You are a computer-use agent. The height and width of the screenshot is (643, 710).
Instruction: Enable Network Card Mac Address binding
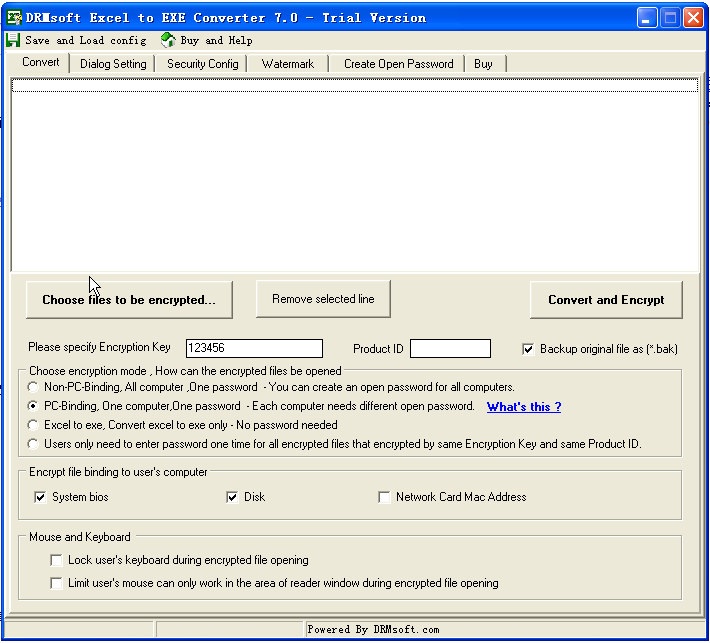[x=384, y=497]
